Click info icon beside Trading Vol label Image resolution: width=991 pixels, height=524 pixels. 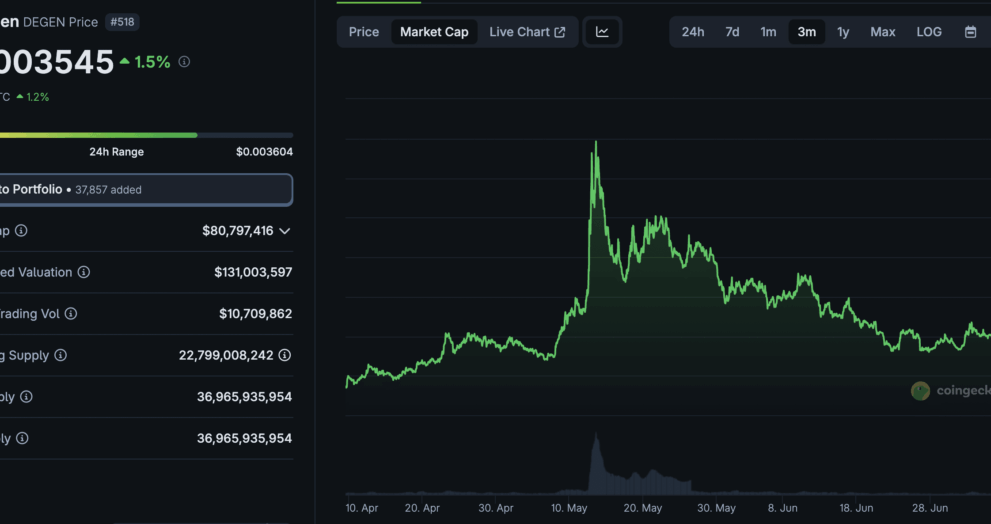(71, 314)
